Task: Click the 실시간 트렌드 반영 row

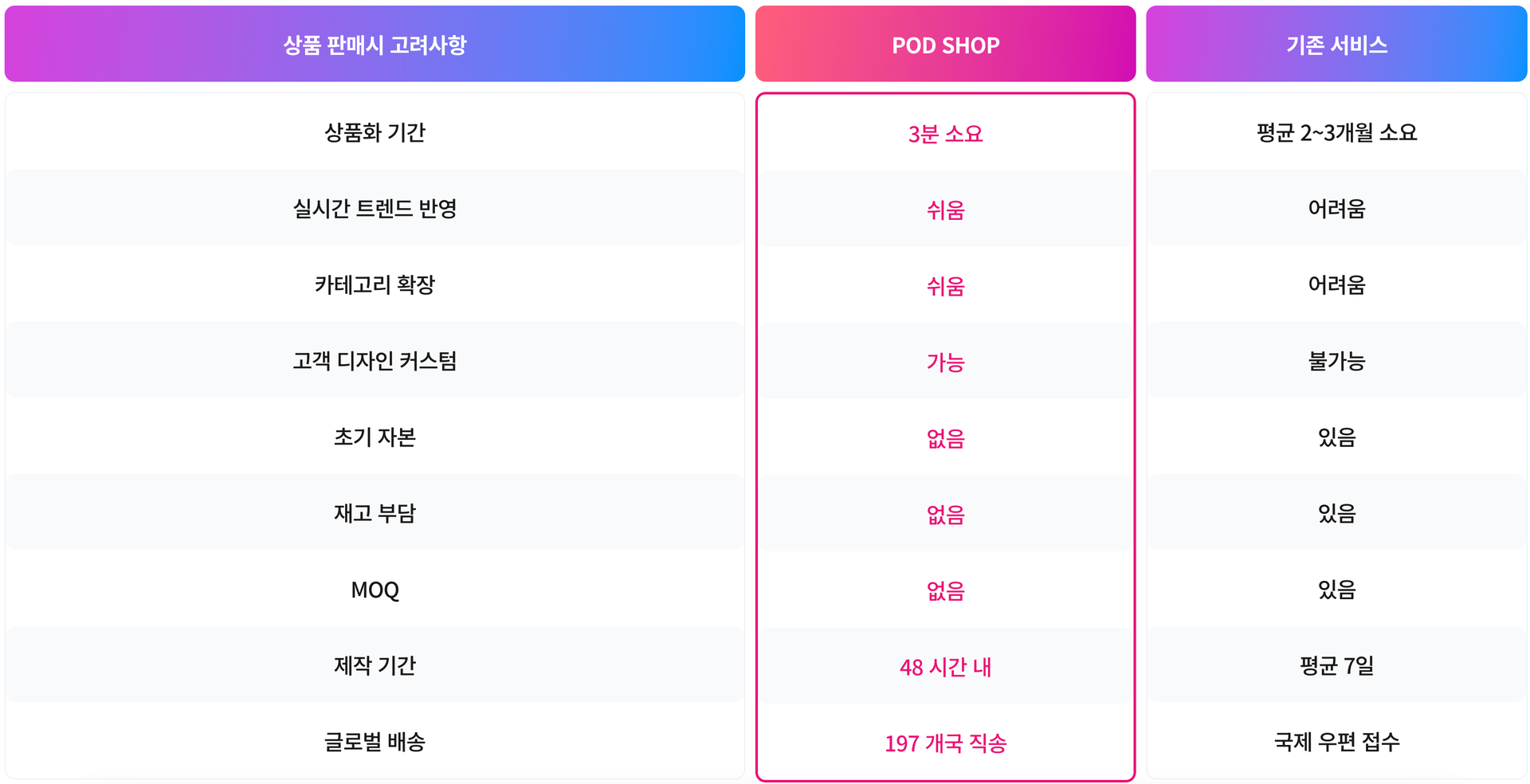Action: (x=375, y=208)
